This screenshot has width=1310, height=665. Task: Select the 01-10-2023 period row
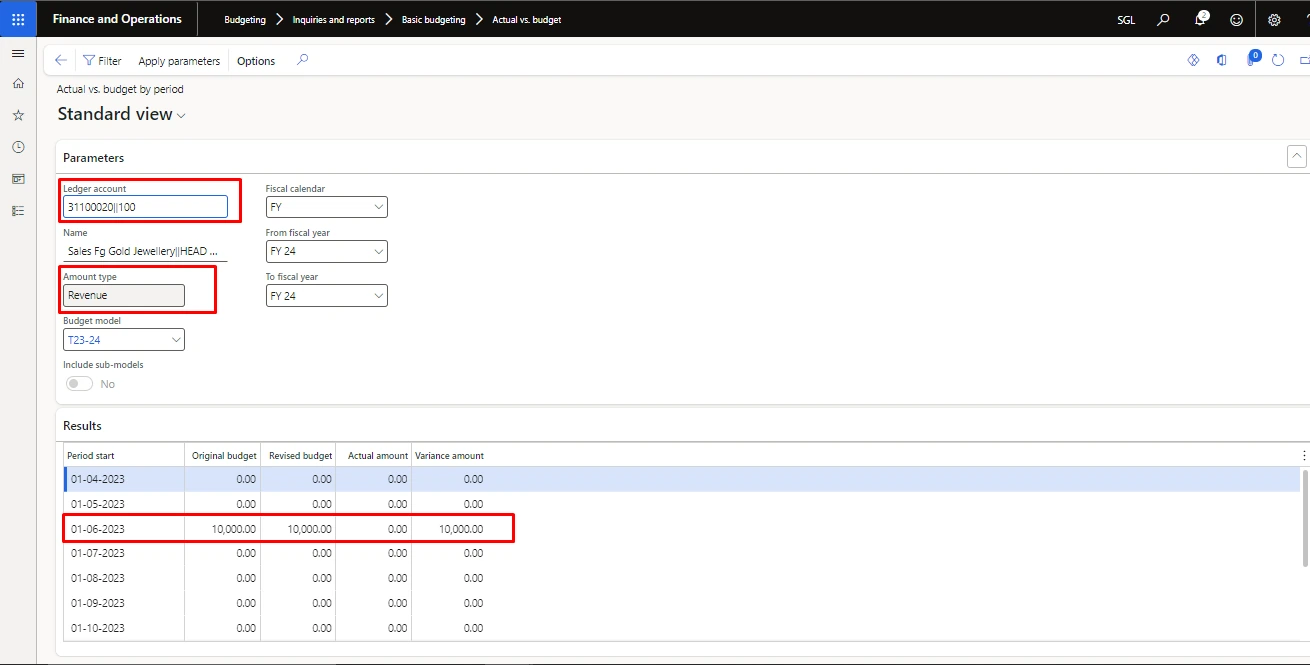click(x=681, y=628)
